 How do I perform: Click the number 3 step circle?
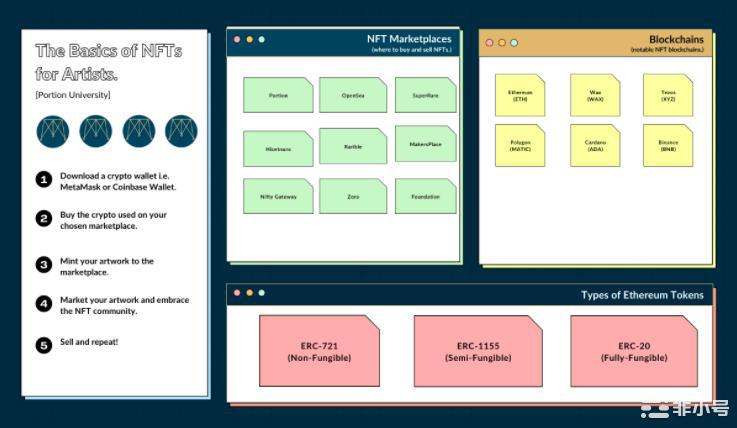pyautogui.click(x=43, y=265)
